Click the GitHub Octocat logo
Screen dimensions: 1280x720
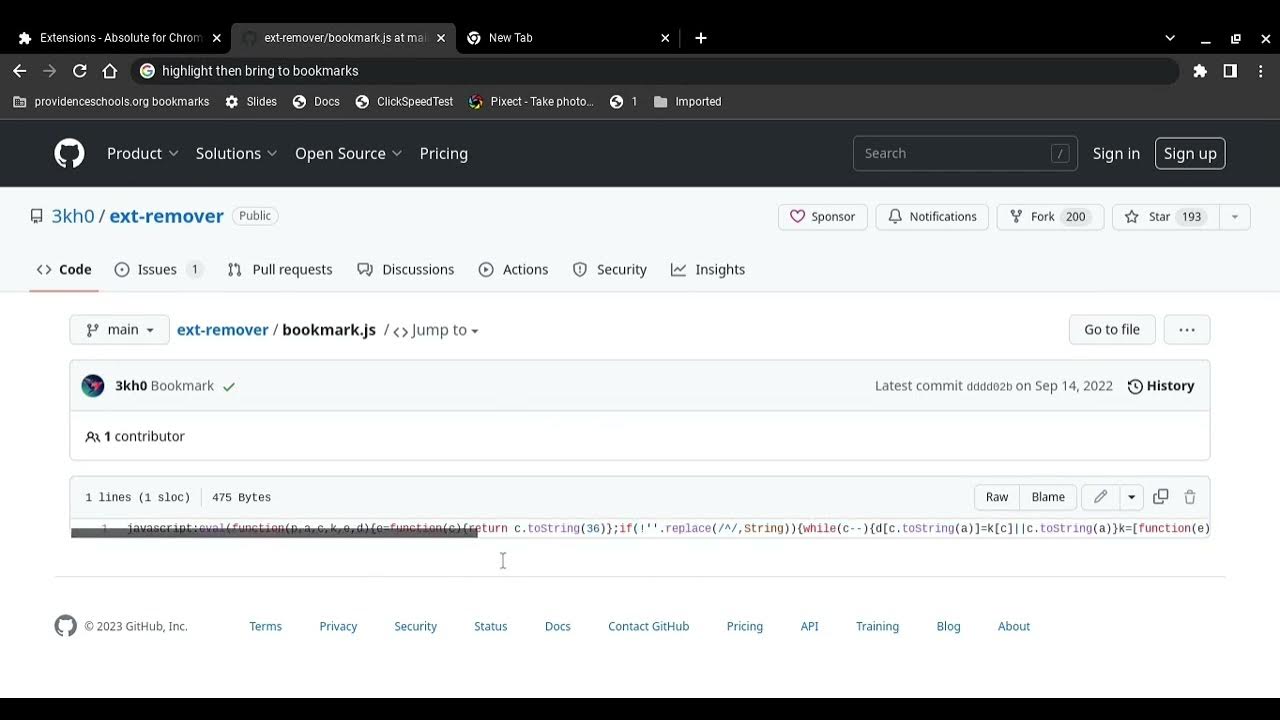[x=69, y=153]
